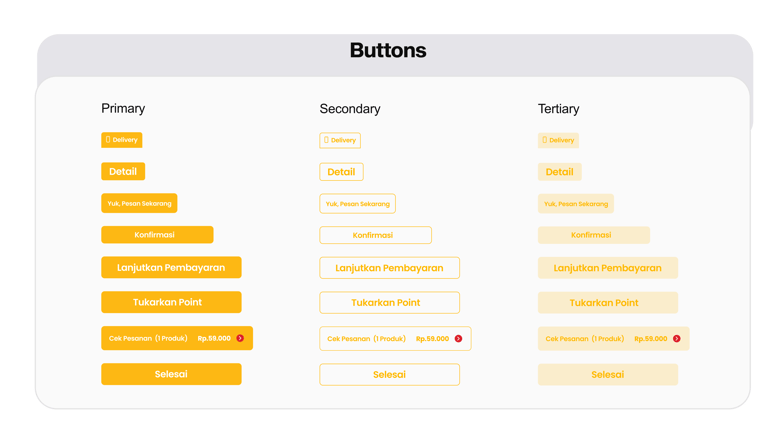Click the primary Tukarkan Point button

(x=171, y=302)
